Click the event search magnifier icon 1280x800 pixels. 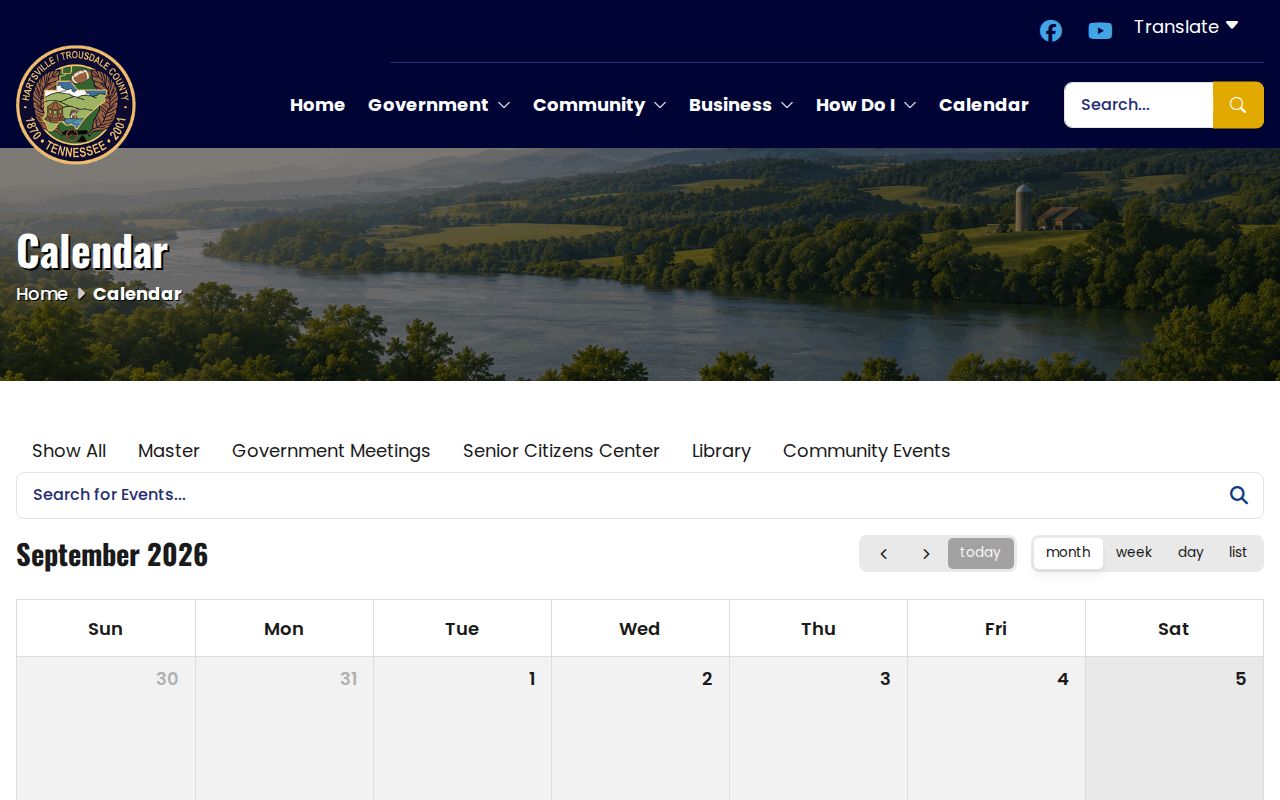click(1239, 495)
